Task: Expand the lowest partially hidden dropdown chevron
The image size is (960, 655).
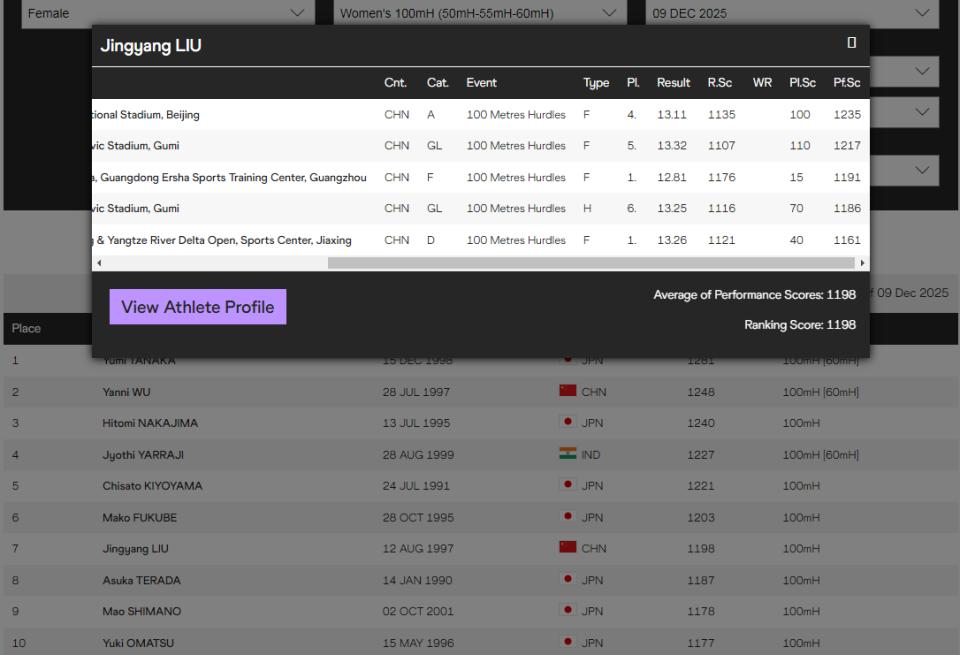Action: click(x=921, y=170)
